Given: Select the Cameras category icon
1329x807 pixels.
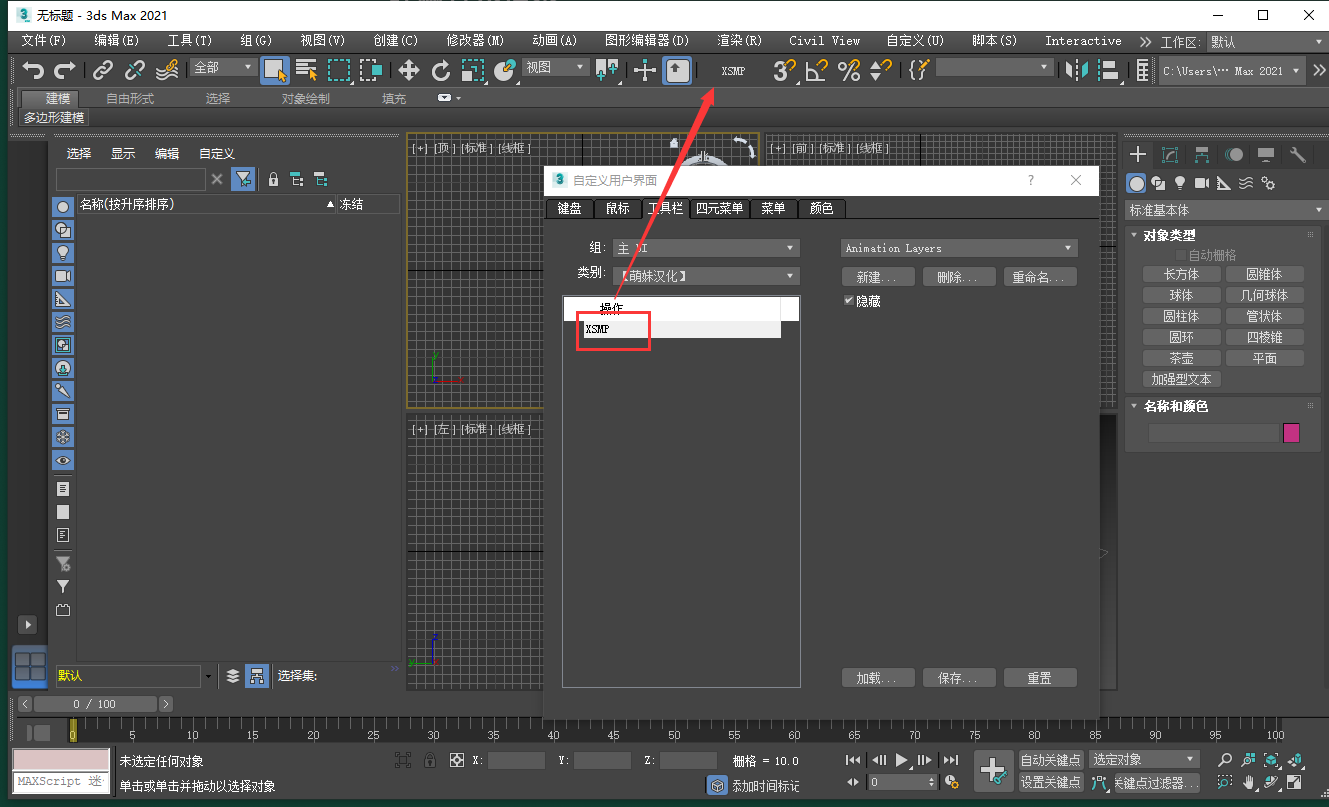Looking at the screenshot, I should (x=1202, y=183).
